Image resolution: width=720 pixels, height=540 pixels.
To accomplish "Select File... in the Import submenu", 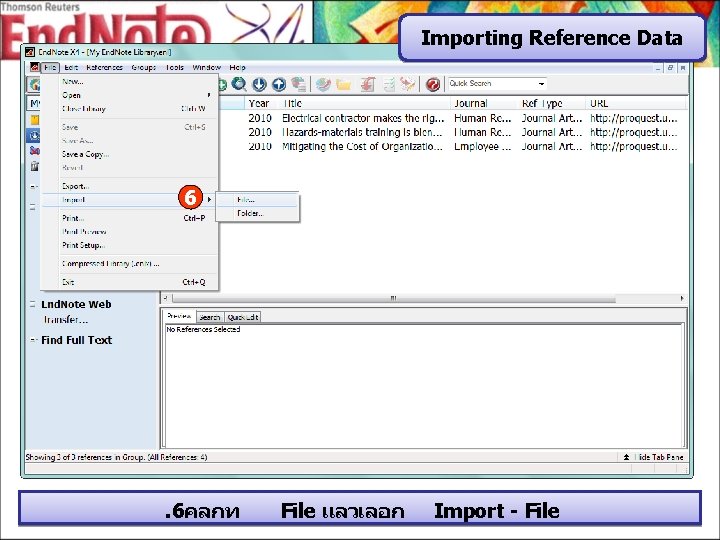I will (258, 200).
